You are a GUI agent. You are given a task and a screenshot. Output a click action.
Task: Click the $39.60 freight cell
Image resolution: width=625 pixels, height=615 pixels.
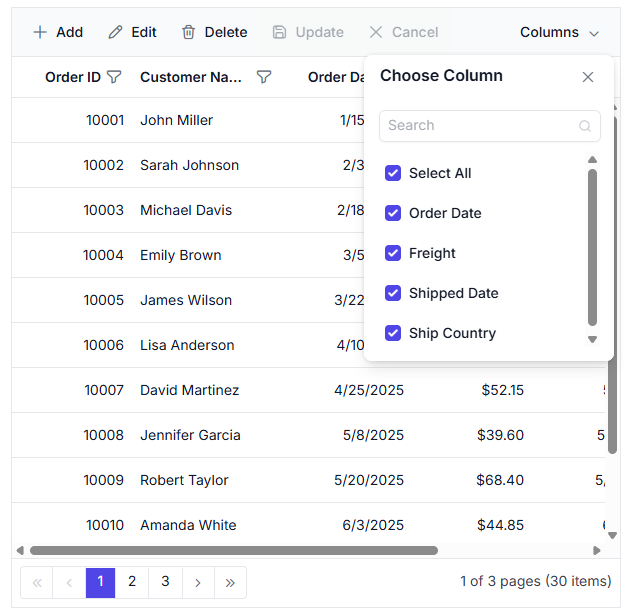pyautogui.click(x=501, y=435)
